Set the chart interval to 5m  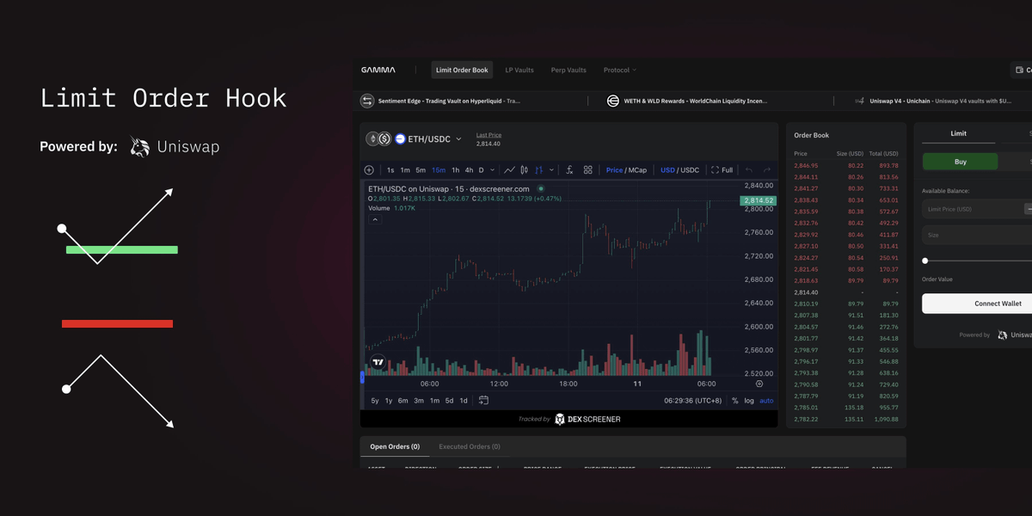coord(421,170)
